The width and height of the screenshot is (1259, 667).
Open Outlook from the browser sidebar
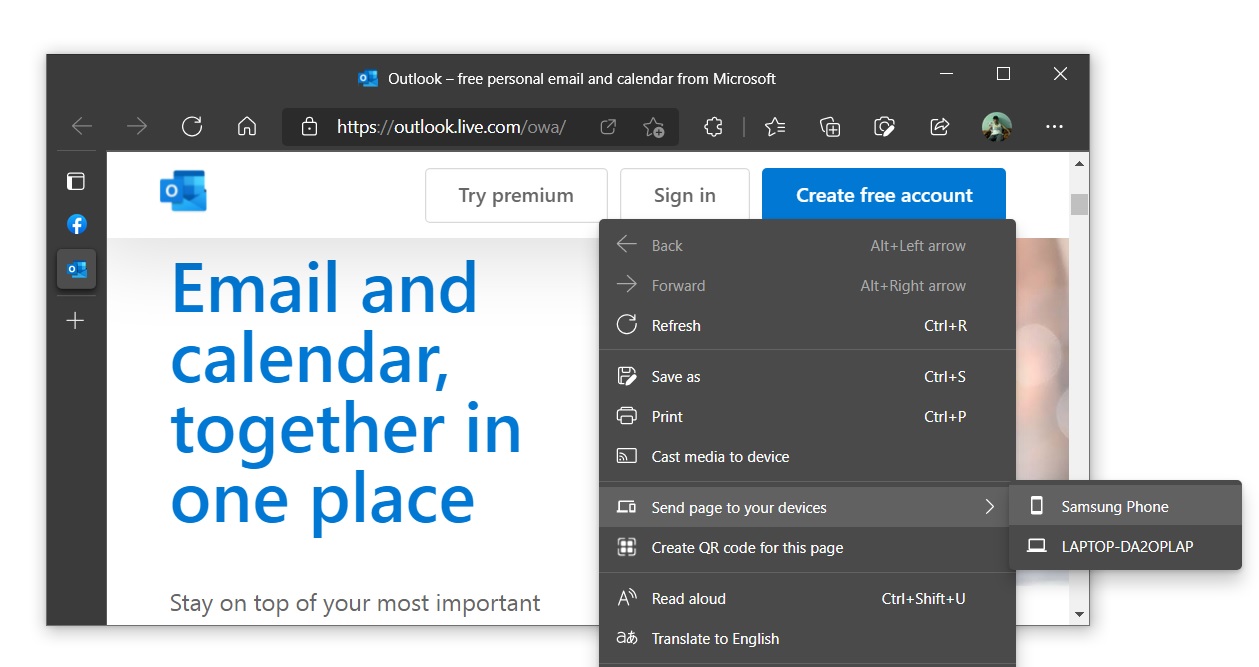click(76, 269)
